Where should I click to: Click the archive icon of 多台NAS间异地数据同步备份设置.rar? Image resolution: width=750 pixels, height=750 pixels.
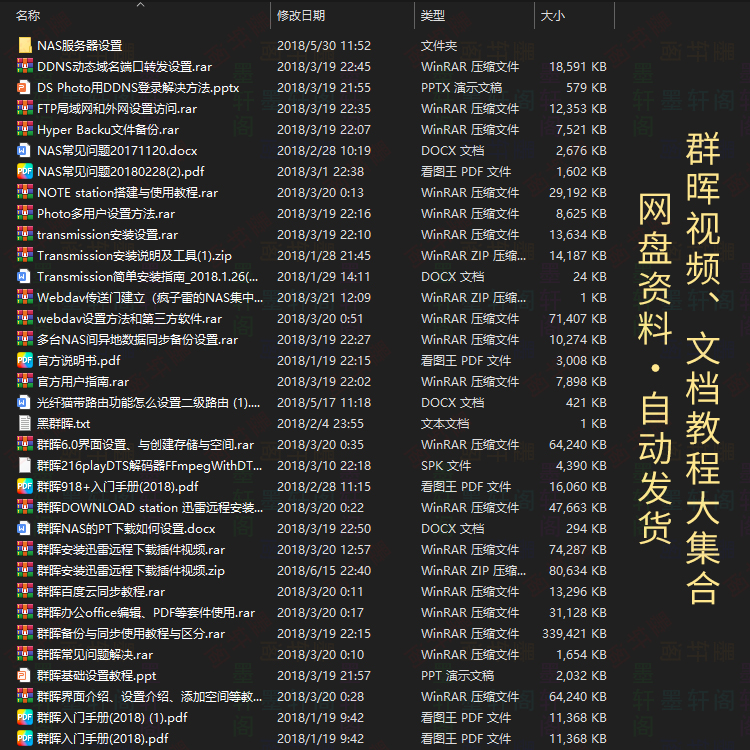(25, 340)
